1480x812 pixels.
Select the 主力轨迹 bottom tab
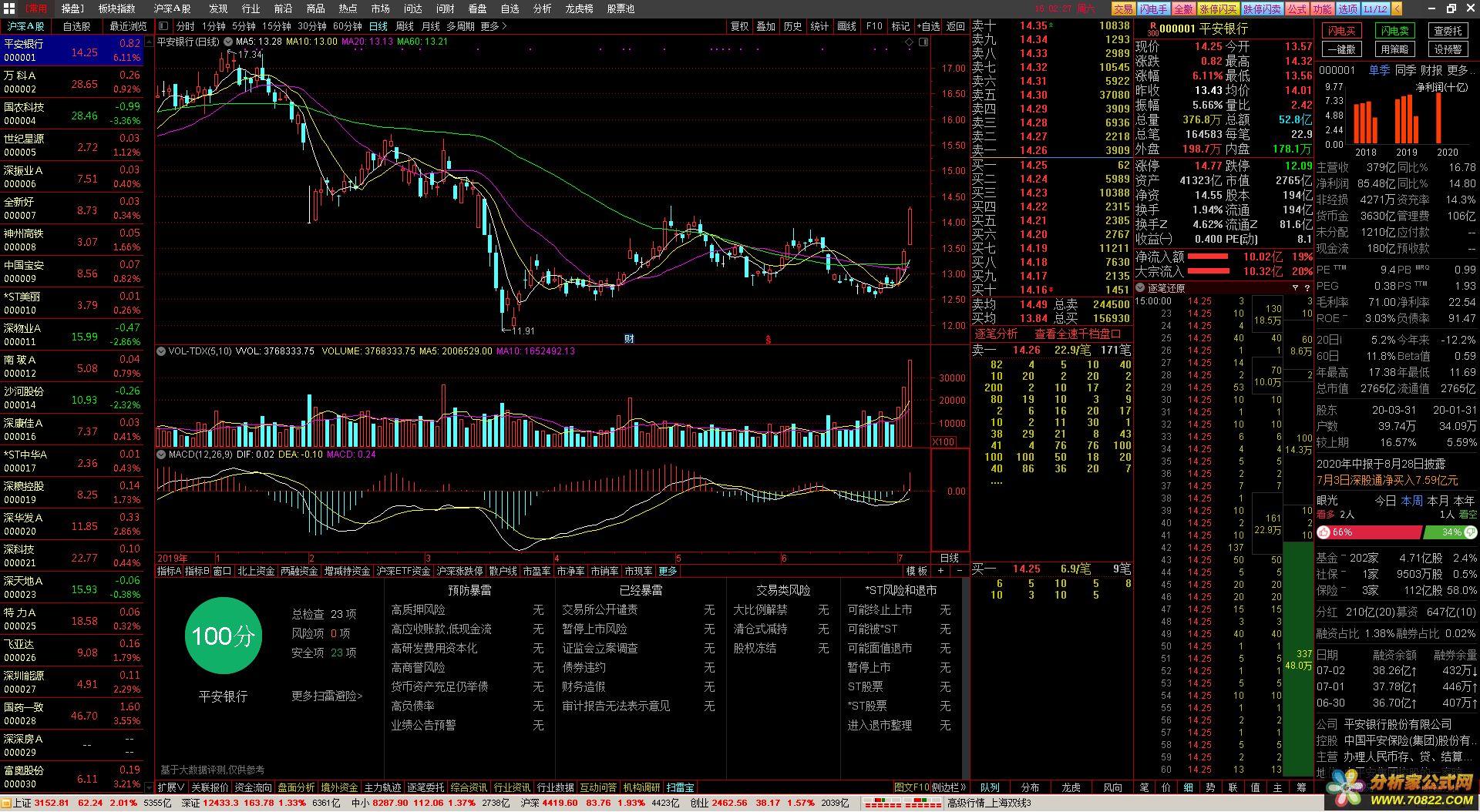point(383,787)
